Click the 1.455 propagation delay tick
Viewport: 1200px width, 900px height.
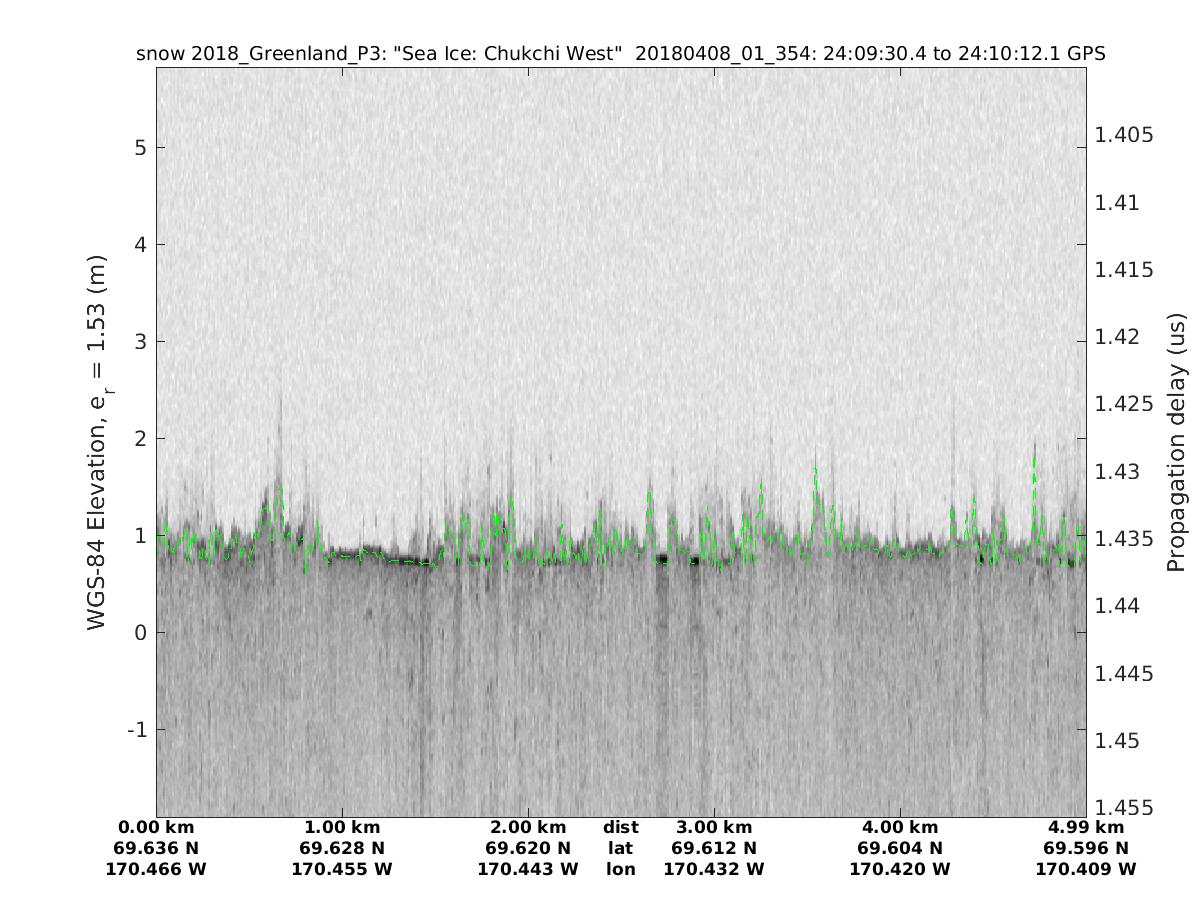pyautogui.click(x=1124, y=808)
